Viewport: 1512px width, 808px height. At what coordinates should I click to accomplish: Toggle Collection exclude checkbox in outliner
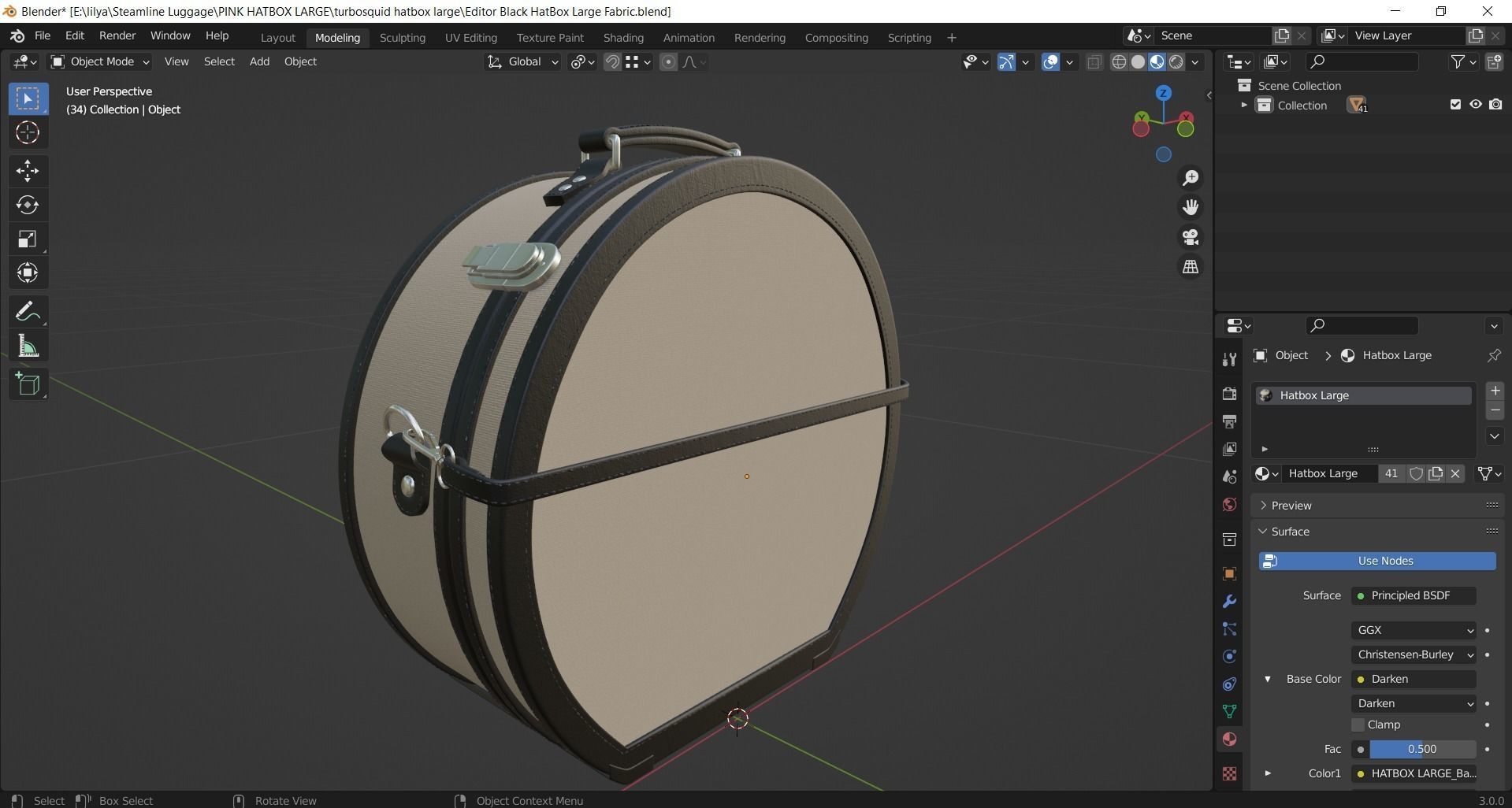1455,105
